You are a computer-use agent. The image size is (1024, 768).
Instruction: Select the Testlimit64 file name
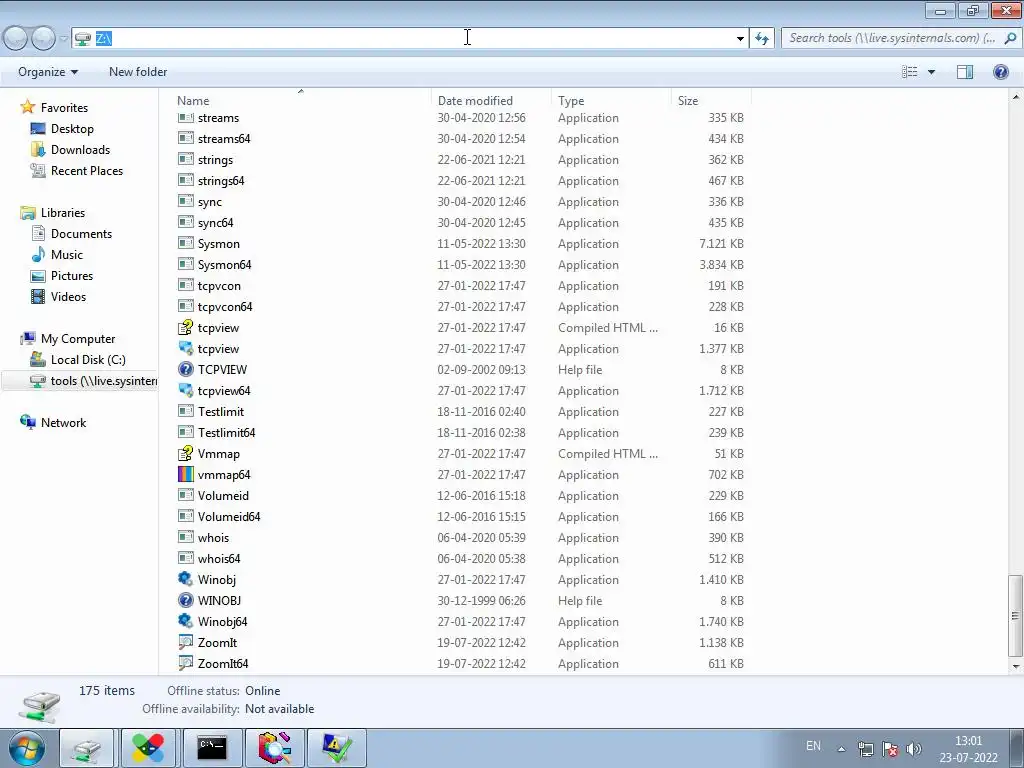226,433
